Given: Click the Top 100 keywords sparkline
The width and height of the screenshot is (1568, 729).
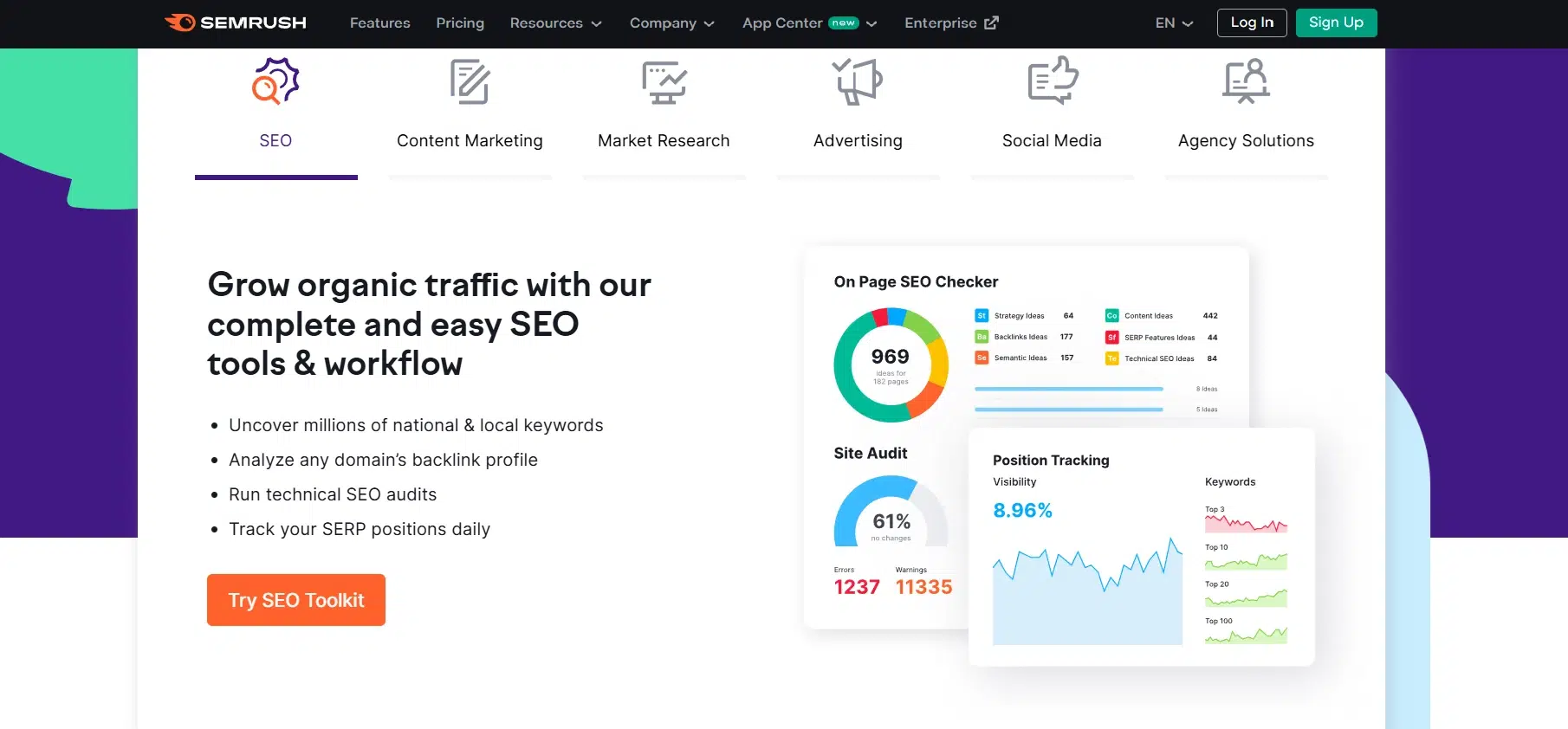Looking at the screenshot, I should (1246, 635).
